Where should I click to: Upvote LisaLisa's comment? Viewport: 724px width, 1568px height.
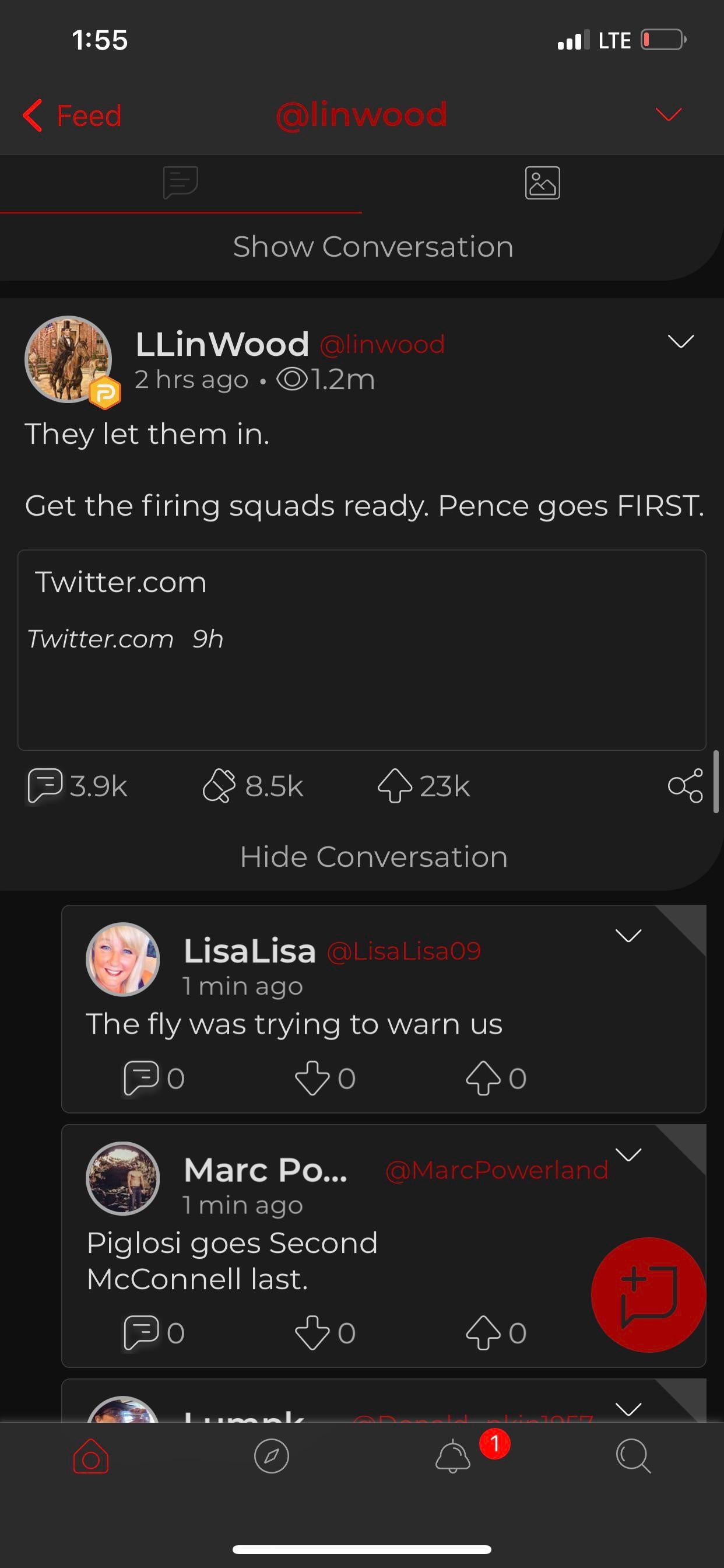coord(483,1078)
